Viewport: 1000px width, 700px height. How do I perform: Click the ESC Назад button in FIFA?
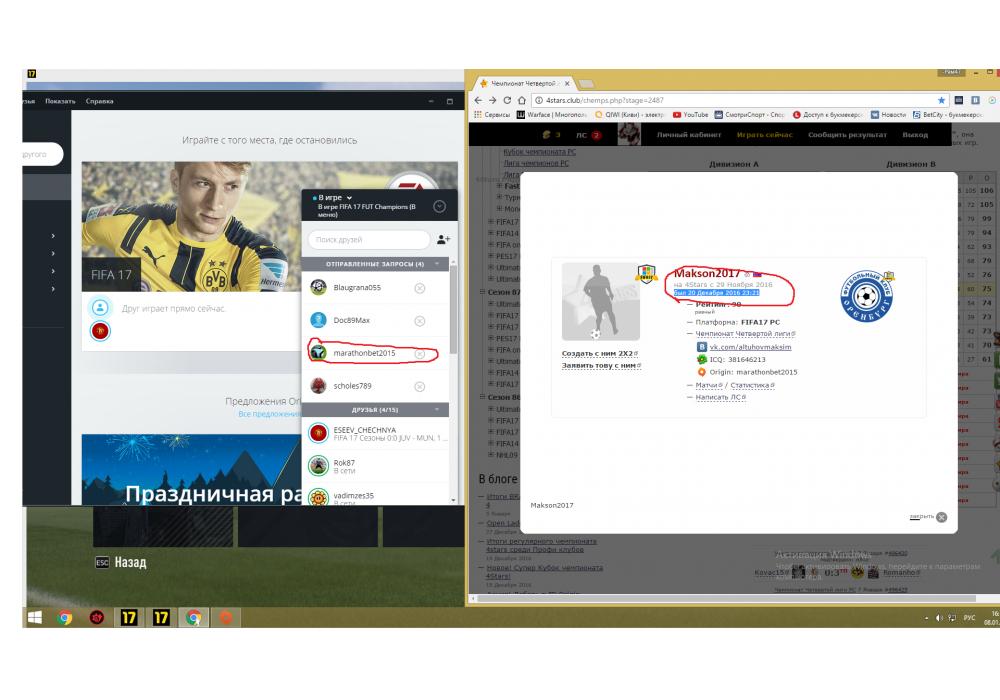point(121,562)
